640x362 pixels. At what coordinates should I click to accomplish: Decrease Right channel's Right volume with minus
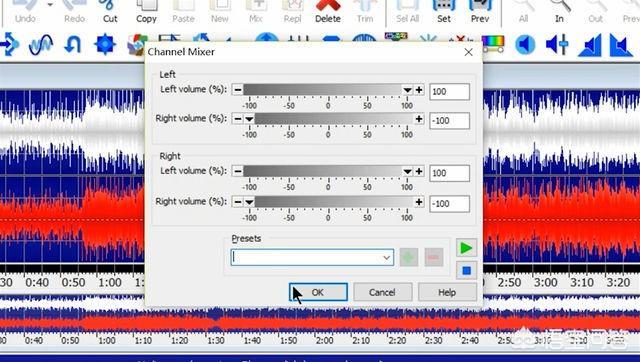tap(238, 202)
